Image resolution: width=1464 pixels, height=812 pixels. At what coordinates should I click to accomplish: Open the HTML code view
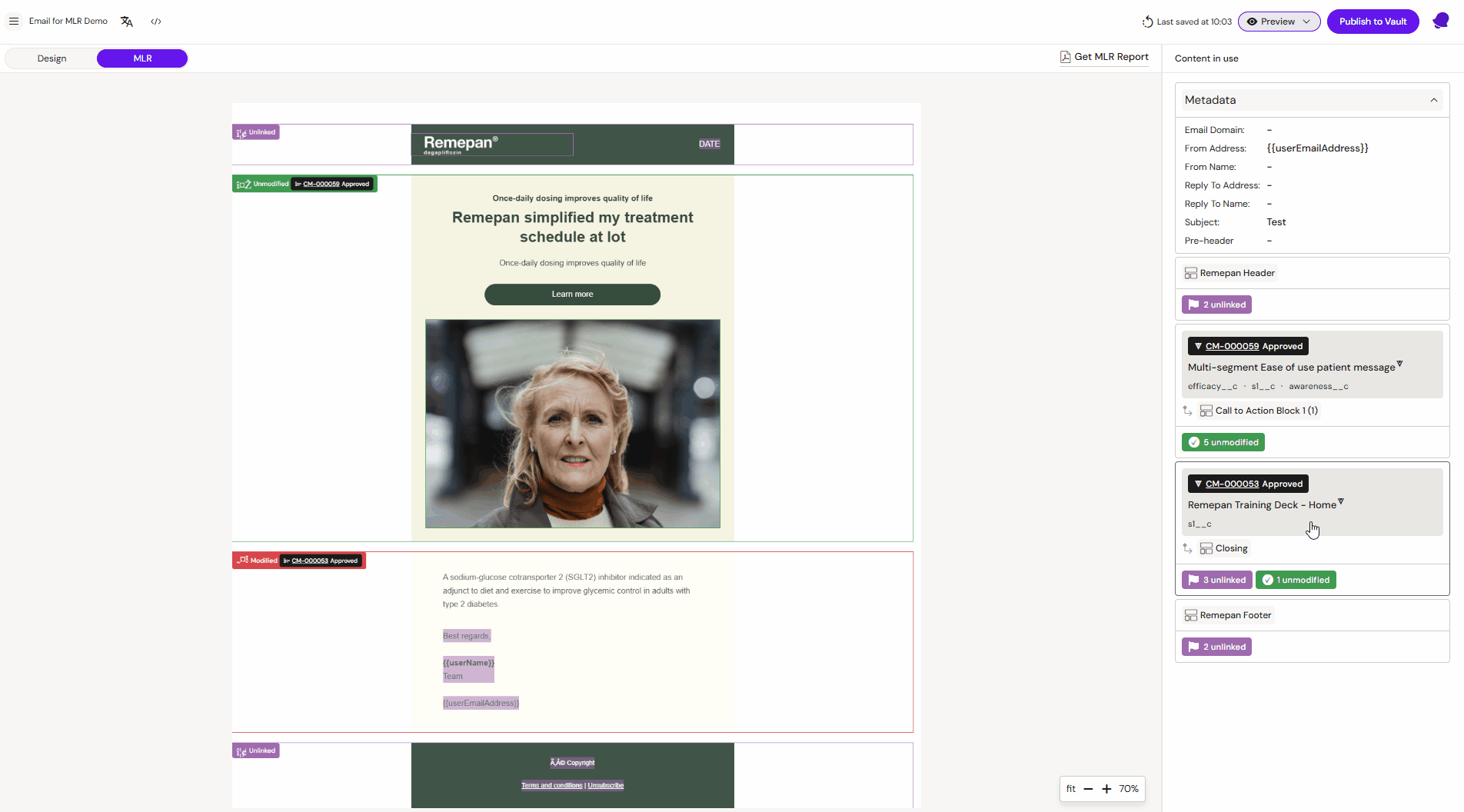point(156,22)
